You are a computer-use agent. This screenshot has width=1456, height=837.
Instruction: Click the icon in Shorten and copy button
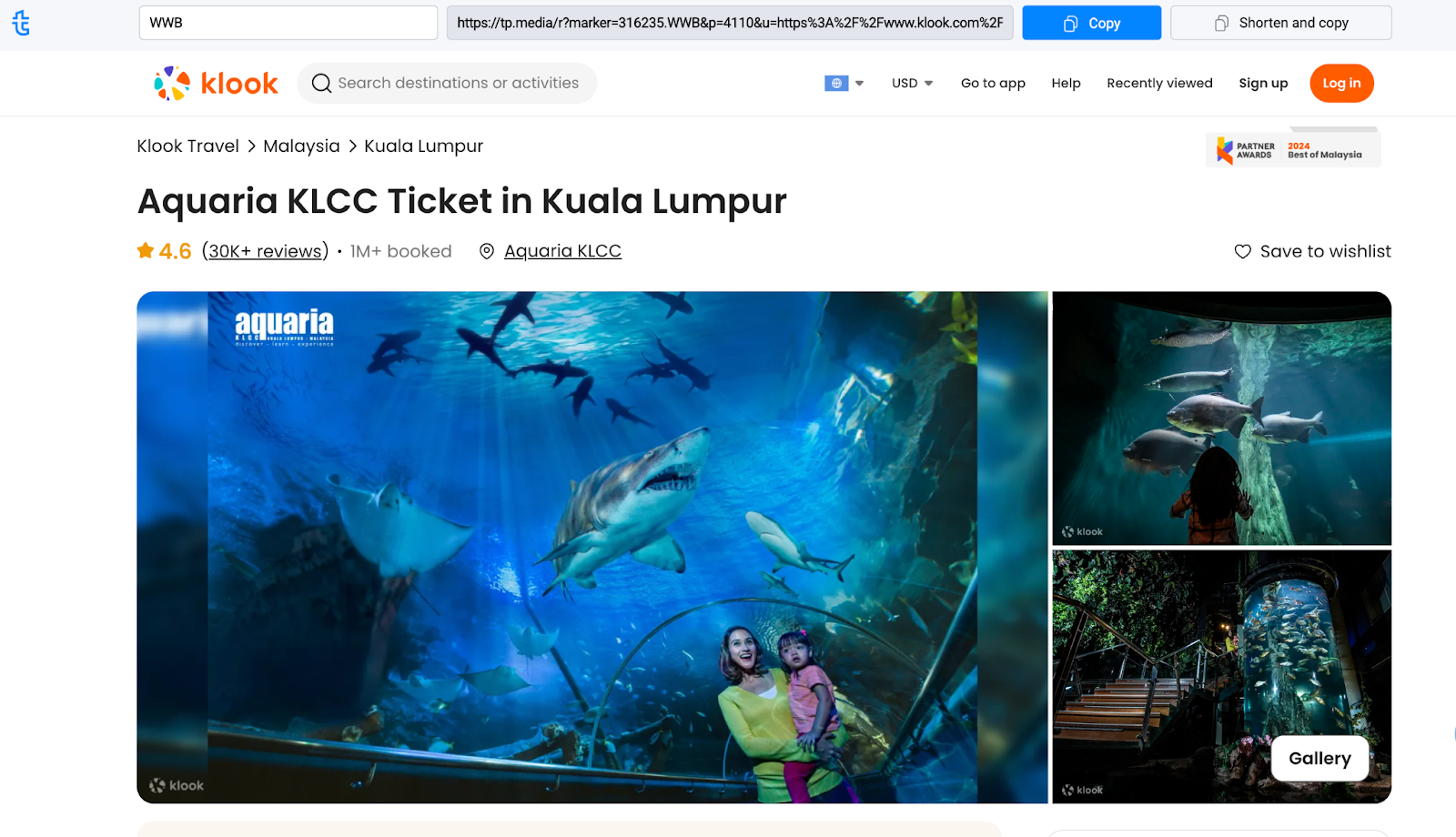pos(1222,24)
